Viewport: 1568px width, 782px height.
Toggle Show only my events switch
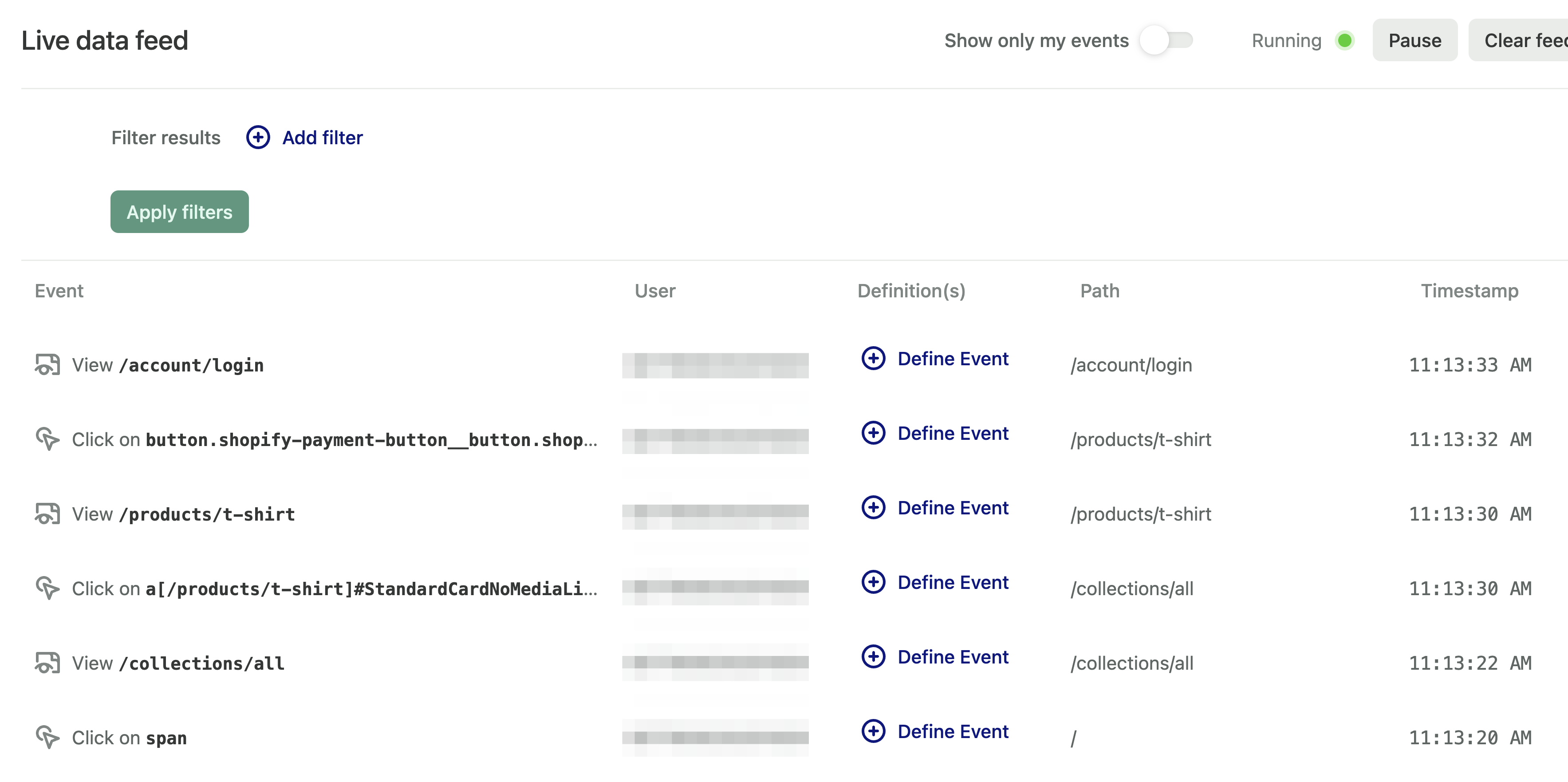tap(1166, 41)
